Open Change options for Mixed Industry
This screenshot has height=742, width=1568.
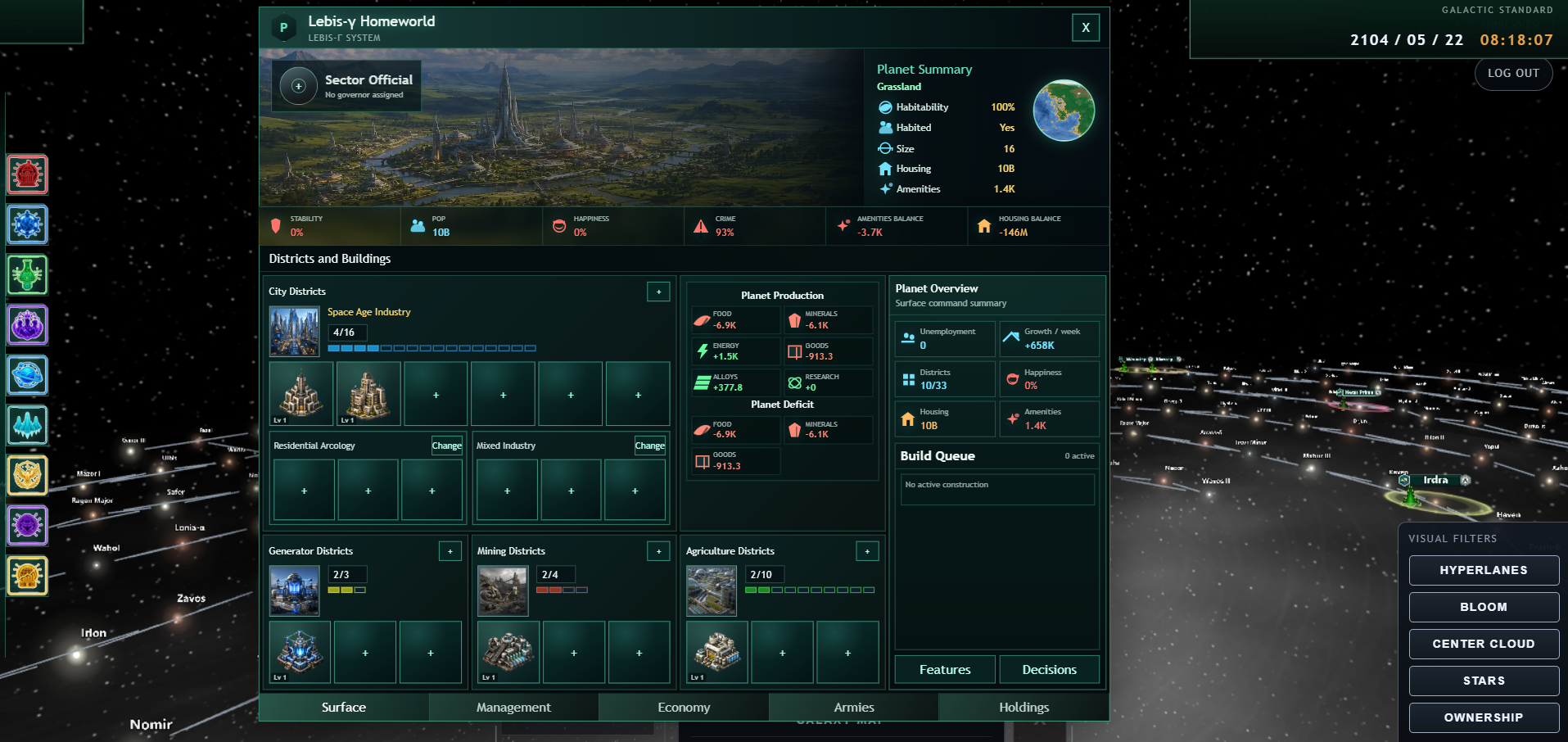[650, 446]
